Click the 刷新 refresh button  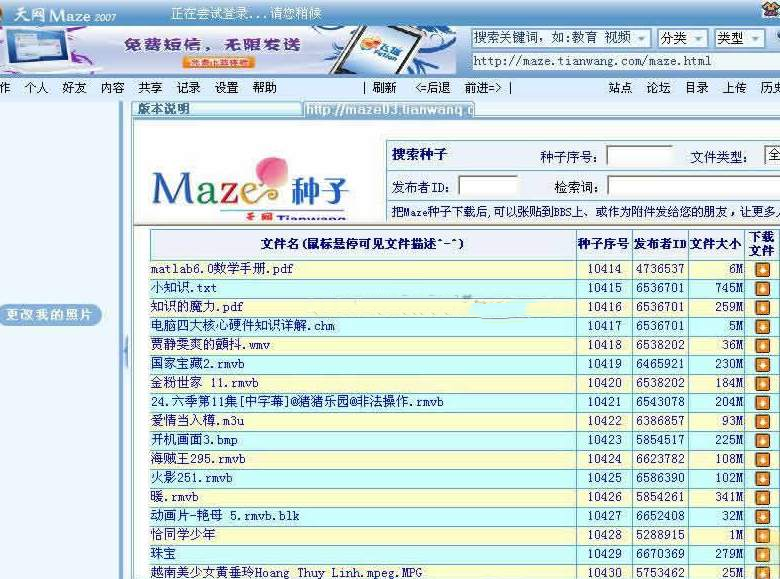[x=385, y=88]
